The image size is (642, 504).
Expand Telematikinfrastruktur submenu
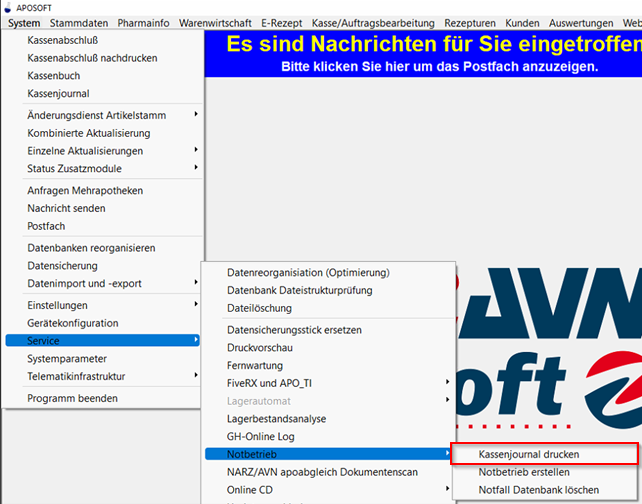tap(102, 376)
